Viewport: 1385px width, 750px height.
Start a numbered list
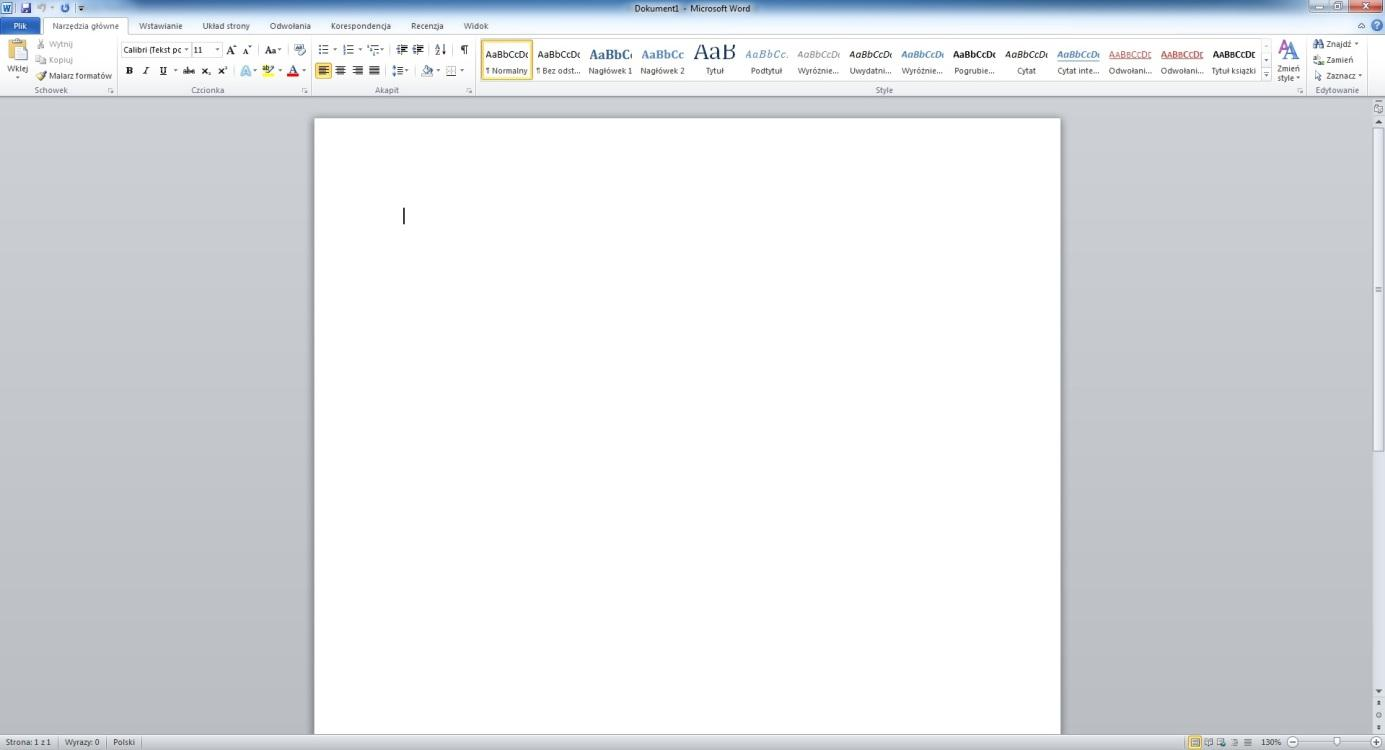[x=348, y=50]
